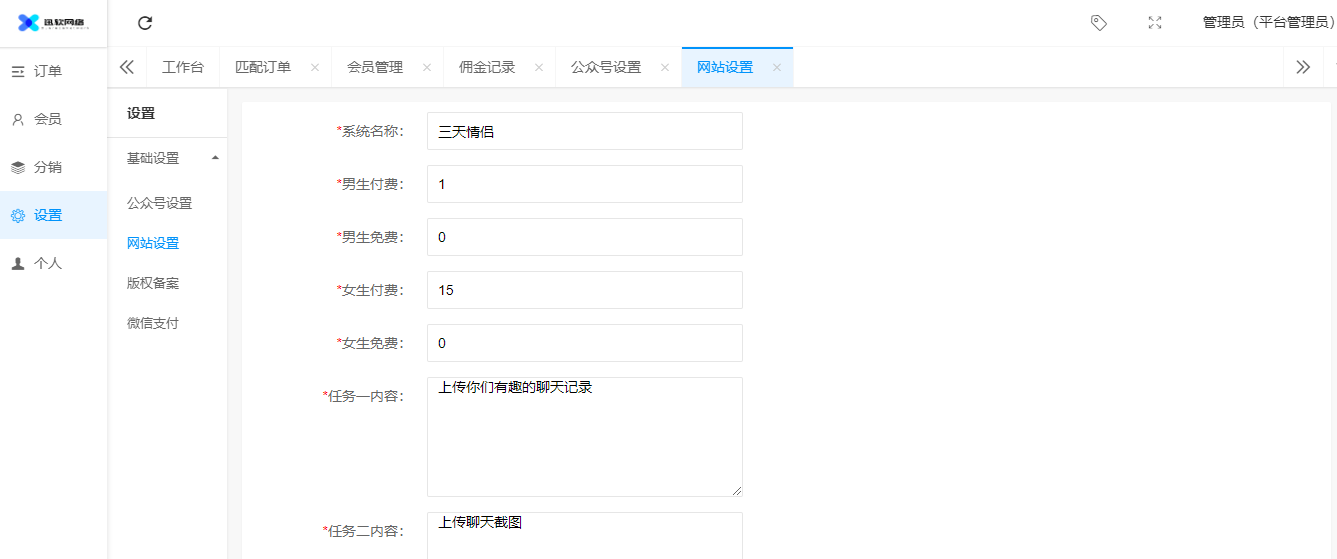Image resolution: width=1337 pixels, height=559 pixels.
Task: Click the 任务一内容 text area
Action: pos(584,437)
